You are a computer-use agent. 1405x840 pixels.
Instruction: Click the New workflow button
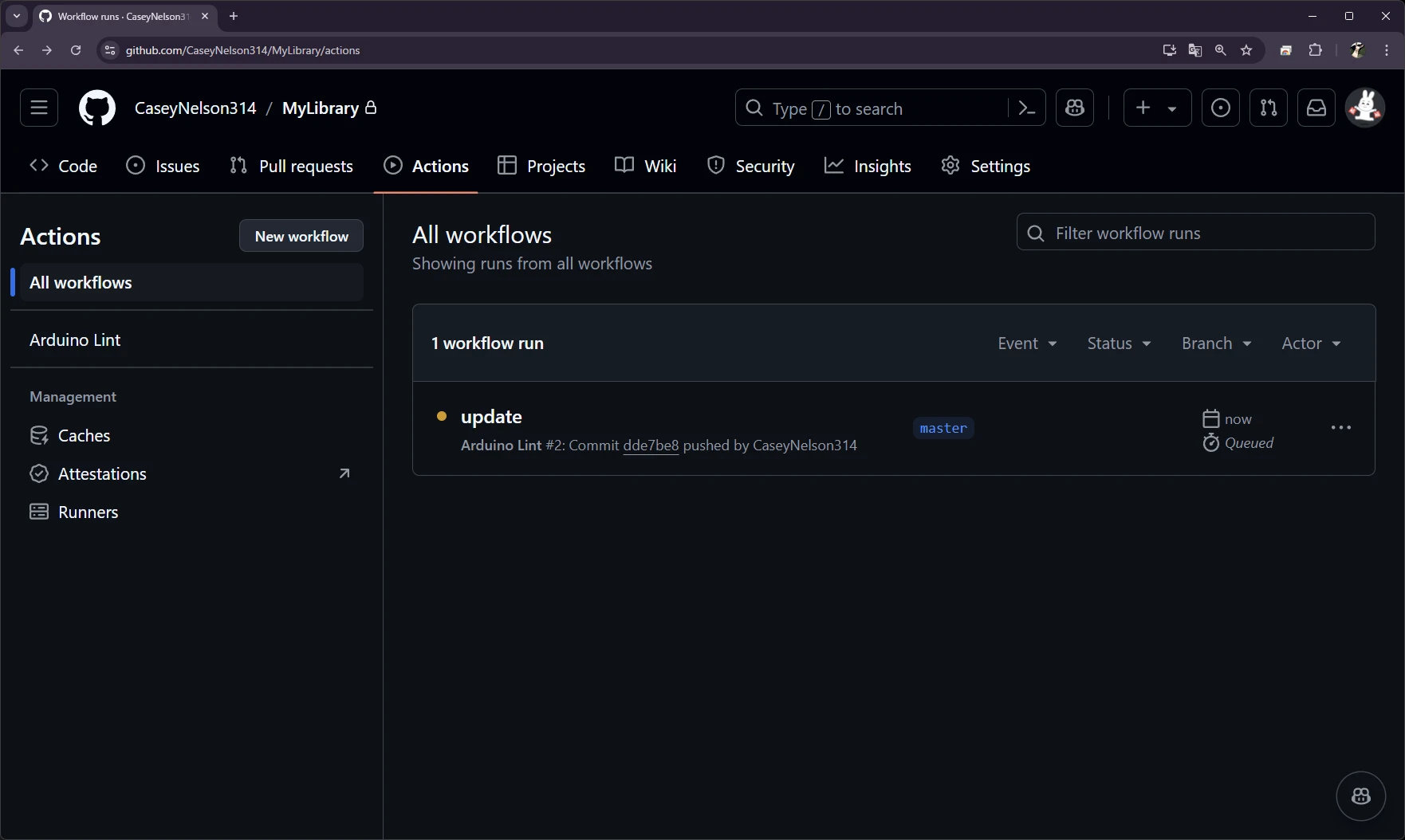pos(301,236)
